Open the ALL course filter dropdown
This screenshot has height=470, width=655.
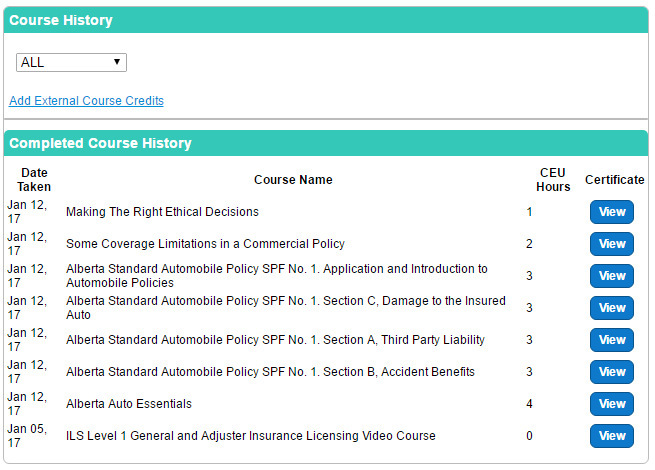click(x=71, y=62)
